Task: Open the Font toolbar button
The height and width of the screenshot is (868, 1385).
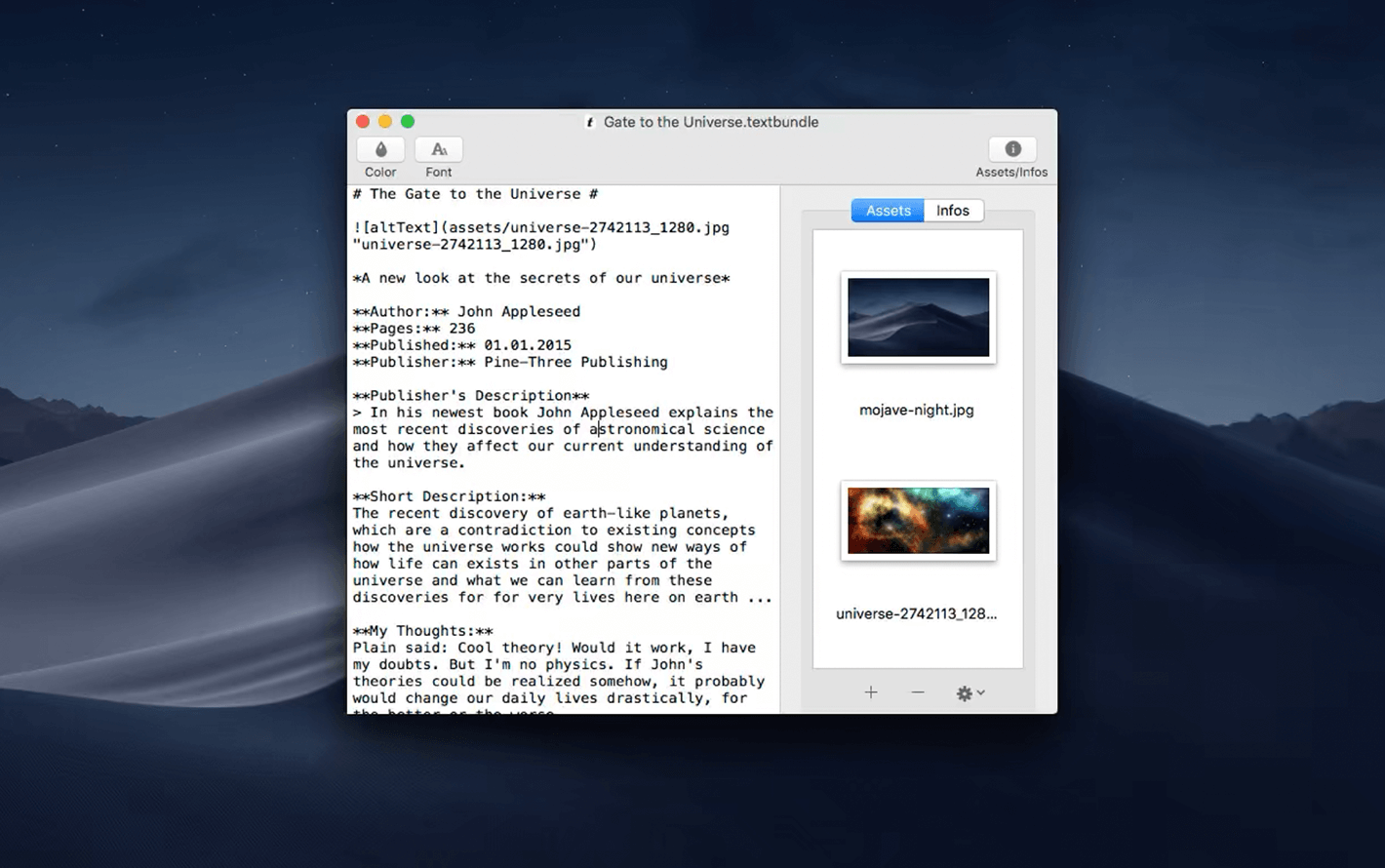Action: [x=439, y=150]
